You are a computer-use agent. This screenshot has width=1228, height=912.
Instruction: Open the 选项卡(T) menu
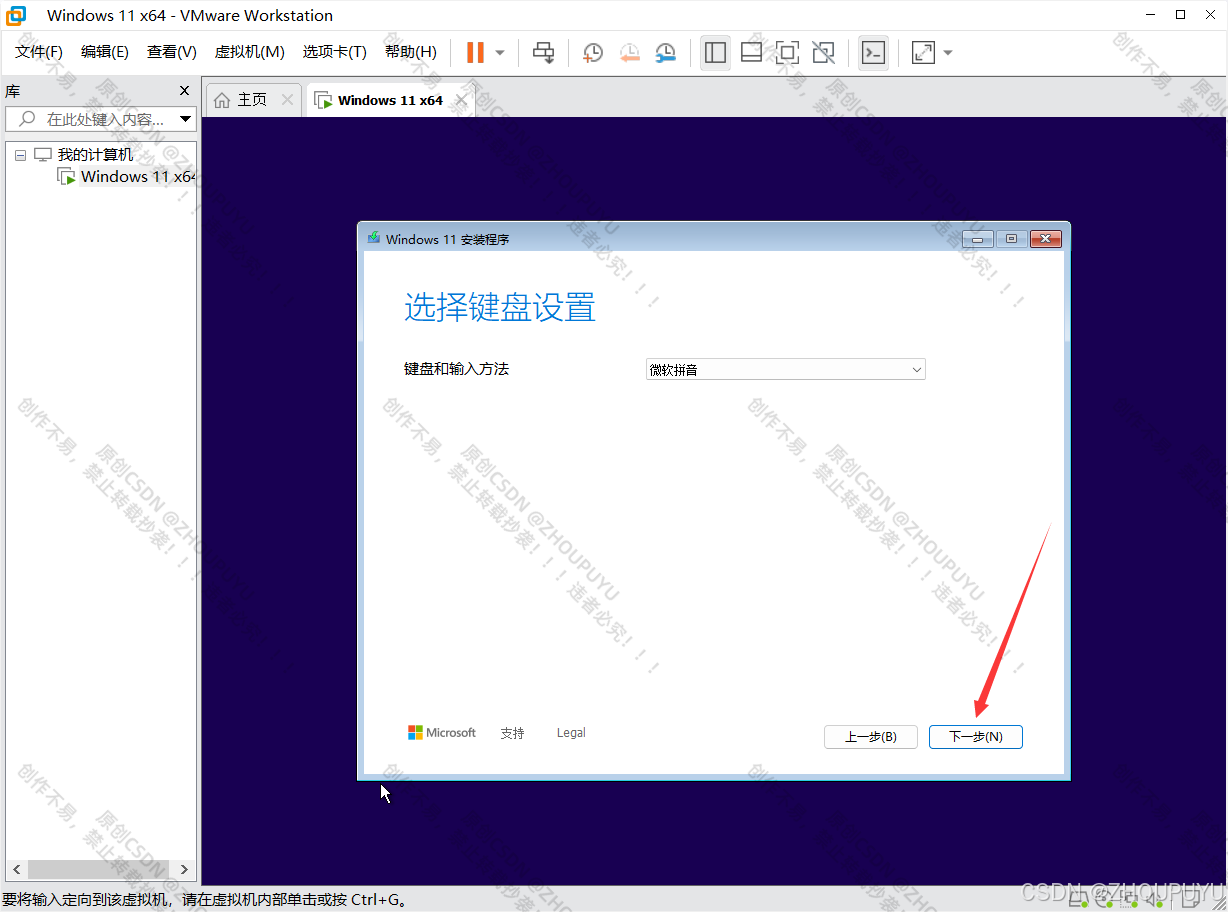click(335, 52)
